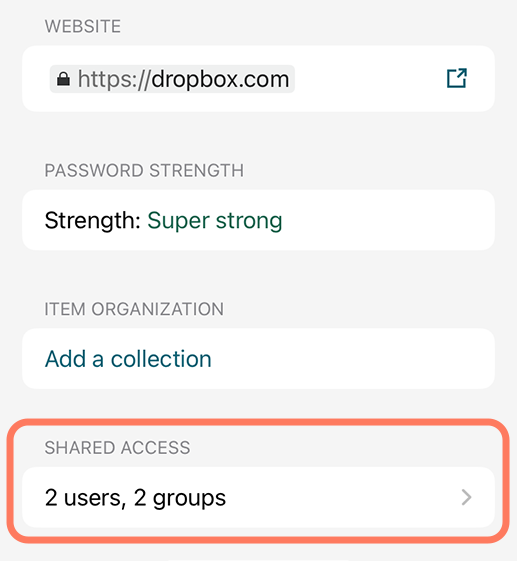This screenshot has width=517, height=561.
Task: Open dropbox.com via the external link icon
Action: click(457, 78)
